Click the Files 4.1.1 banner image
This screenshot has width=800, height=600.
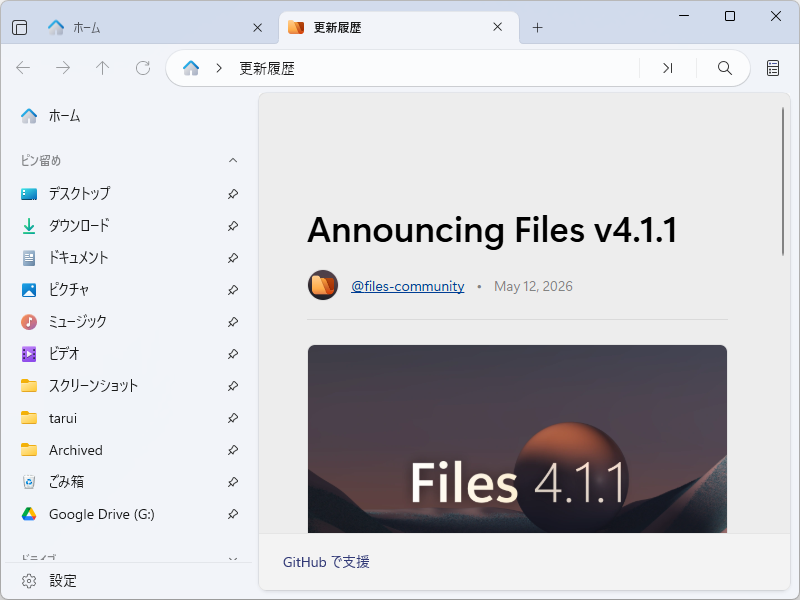pyautogui.click(x=517, y=439)
